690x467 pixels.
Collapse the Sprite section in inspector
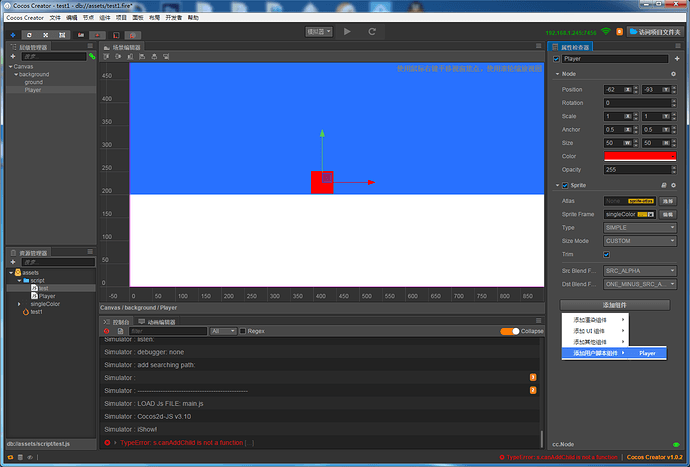(557, 185)
